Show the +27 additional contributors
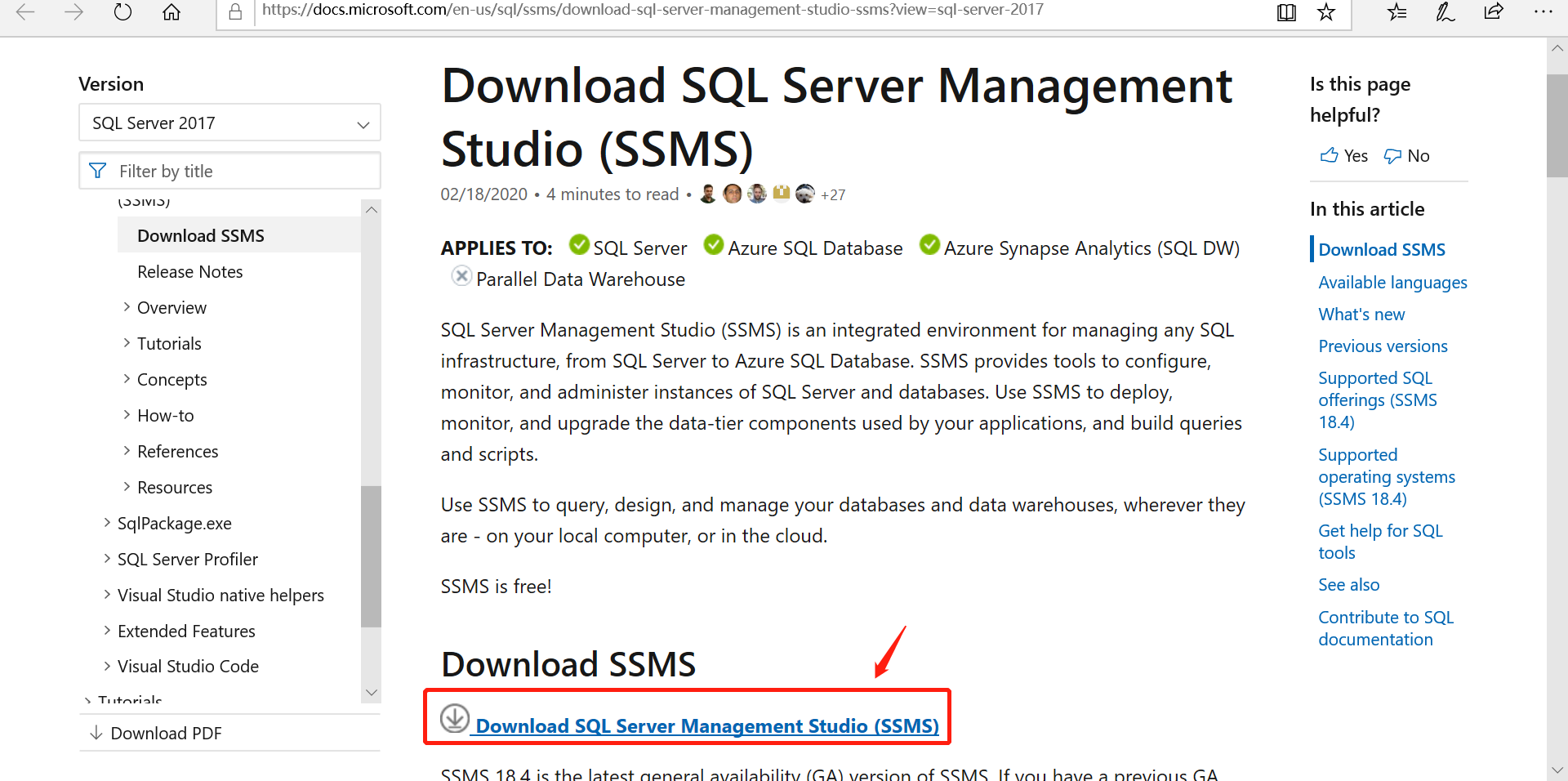Viewport: 1568px width, 781px height. (833, 194)
